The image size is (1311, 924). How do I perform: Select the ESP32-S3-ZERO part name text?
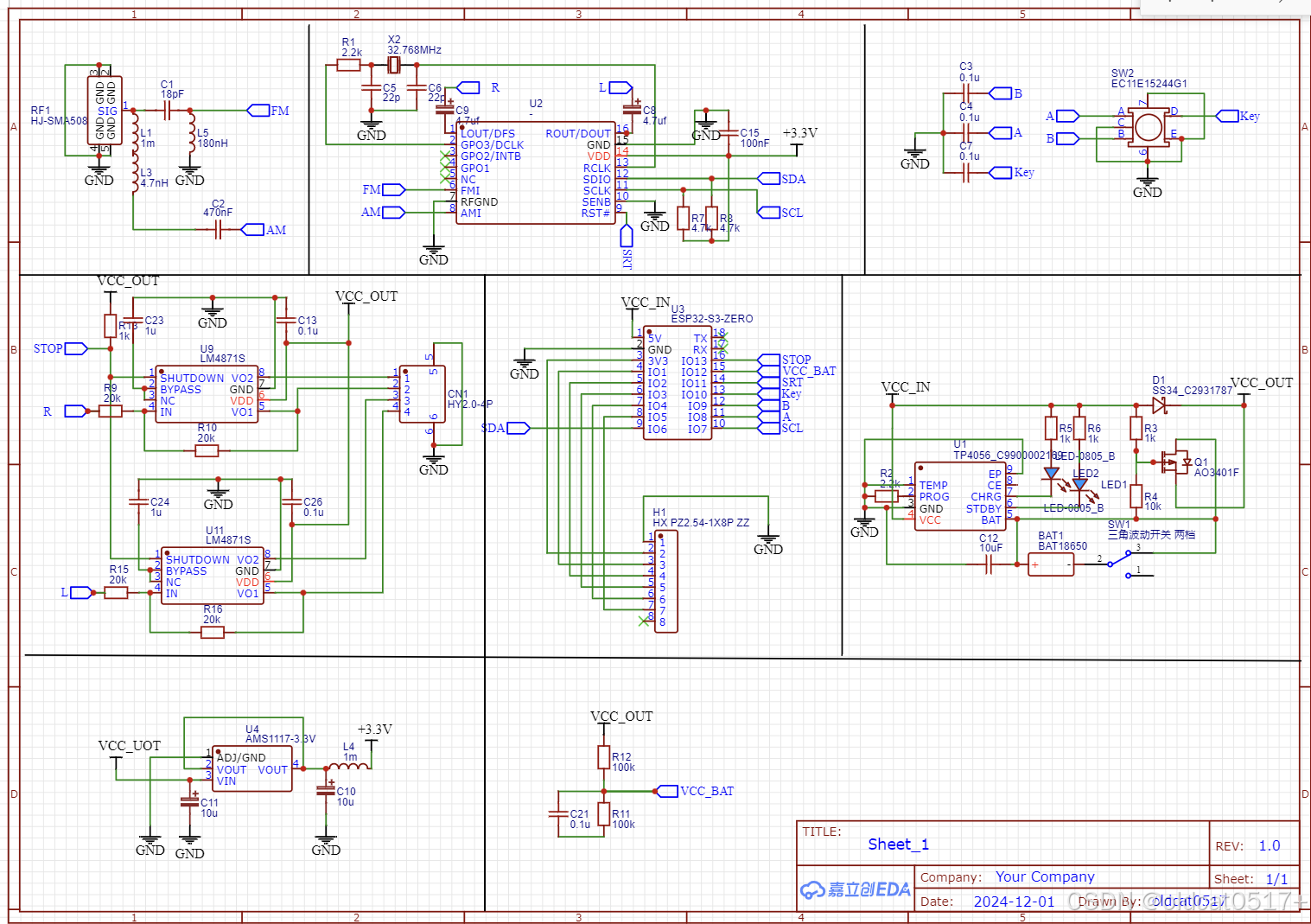click(712, 319)
